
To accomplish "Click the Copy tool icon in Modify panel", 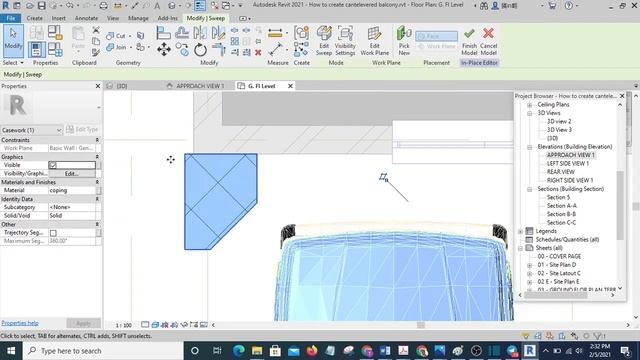I will (182, 50).
